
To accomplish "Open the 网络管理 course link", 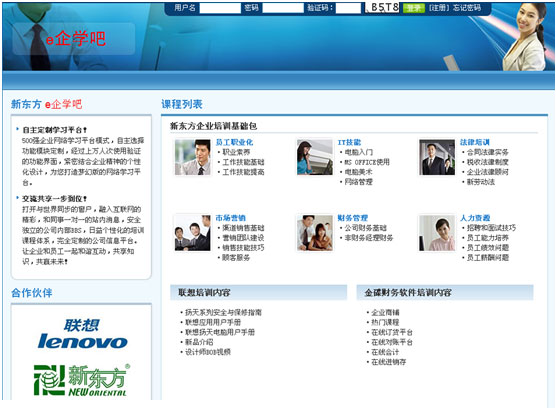I will pyautogui.click(x=358, y=182).
